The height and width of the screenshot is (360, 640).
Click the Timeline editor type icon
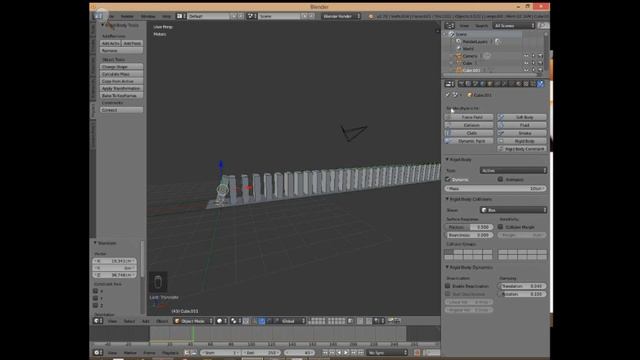click(98, 352)
